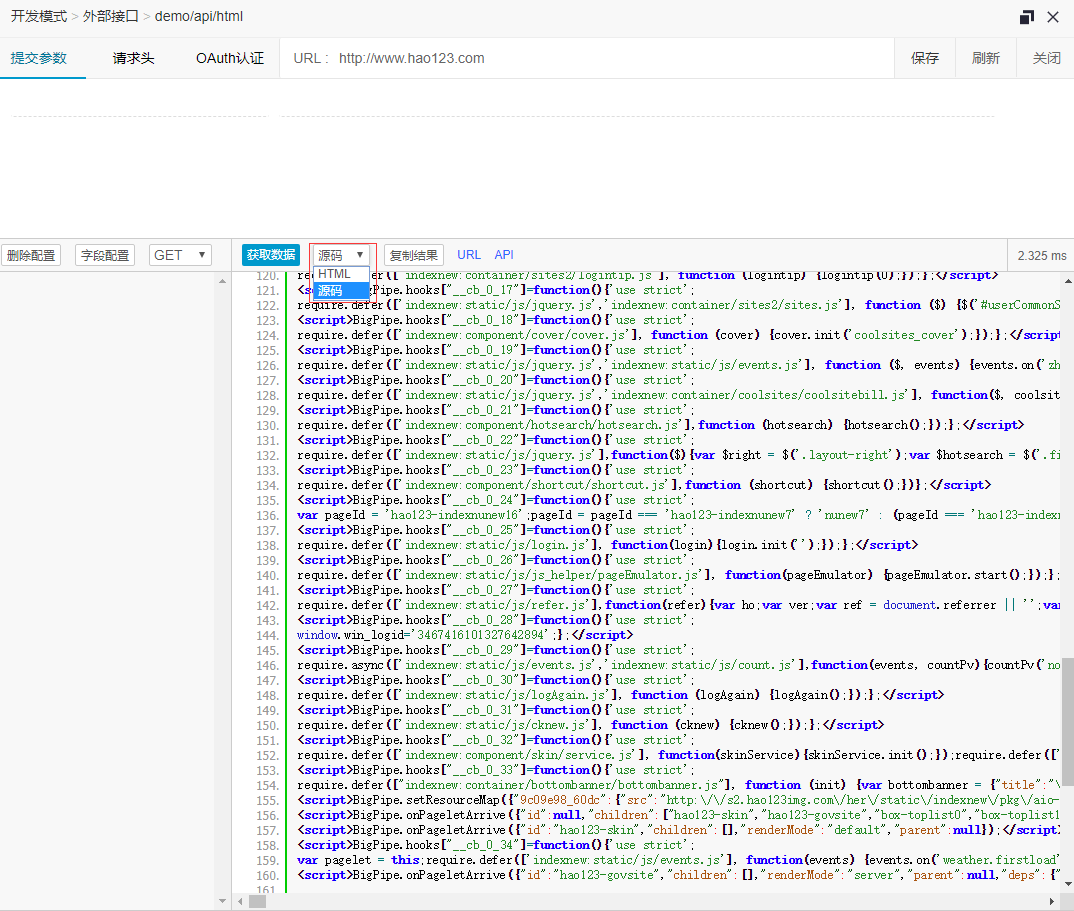Viewport: 1074px width, 911px height.
Task: Click the 2.325 ms timing text
Action: click(1041, 255)
